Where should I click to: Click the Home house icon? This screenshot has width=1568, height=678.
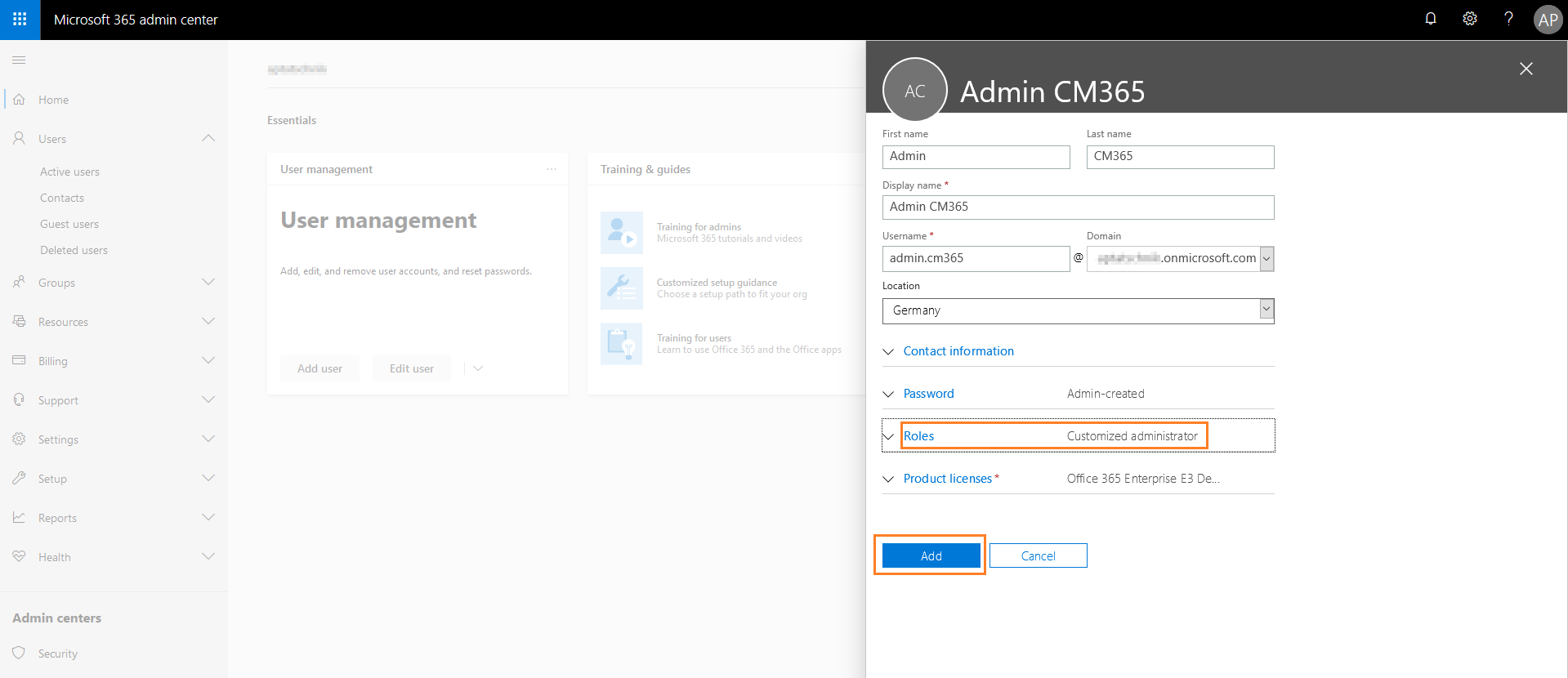point(19,99)
